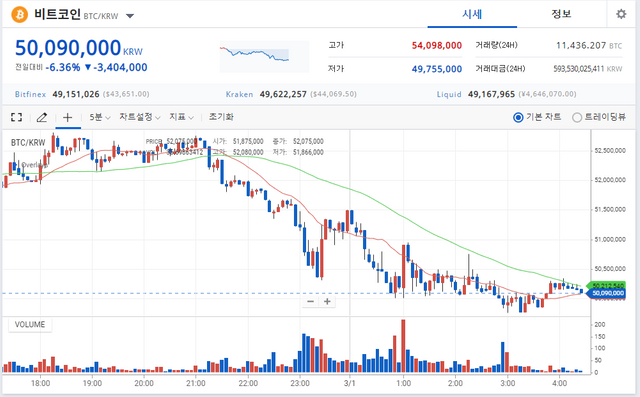This screenshot has width=640, height=397.
Task: Click the 전일대비 change -6.36%
Action: tap(63, 67)
